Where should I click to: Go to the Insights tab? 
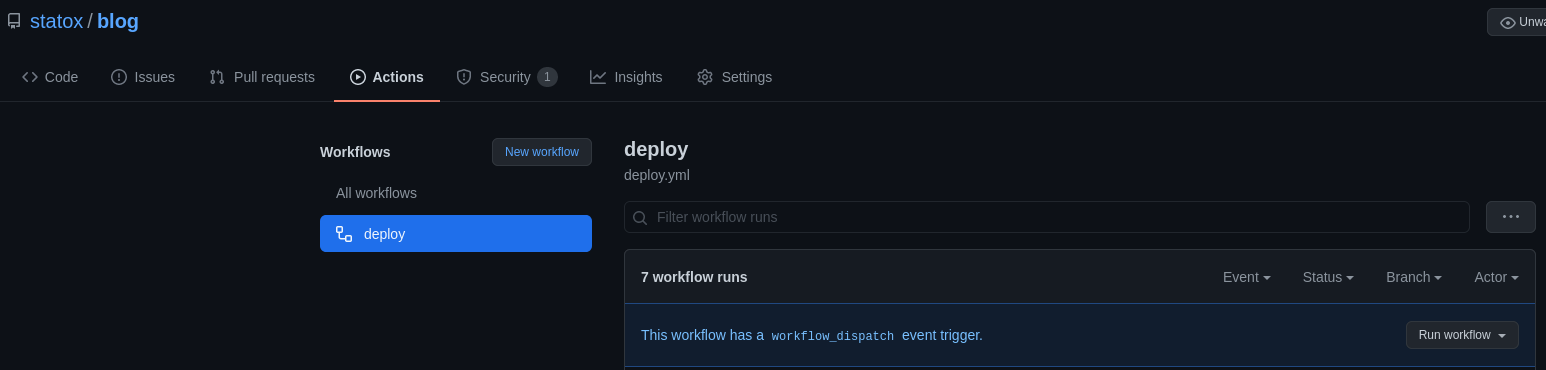[626, 77]
